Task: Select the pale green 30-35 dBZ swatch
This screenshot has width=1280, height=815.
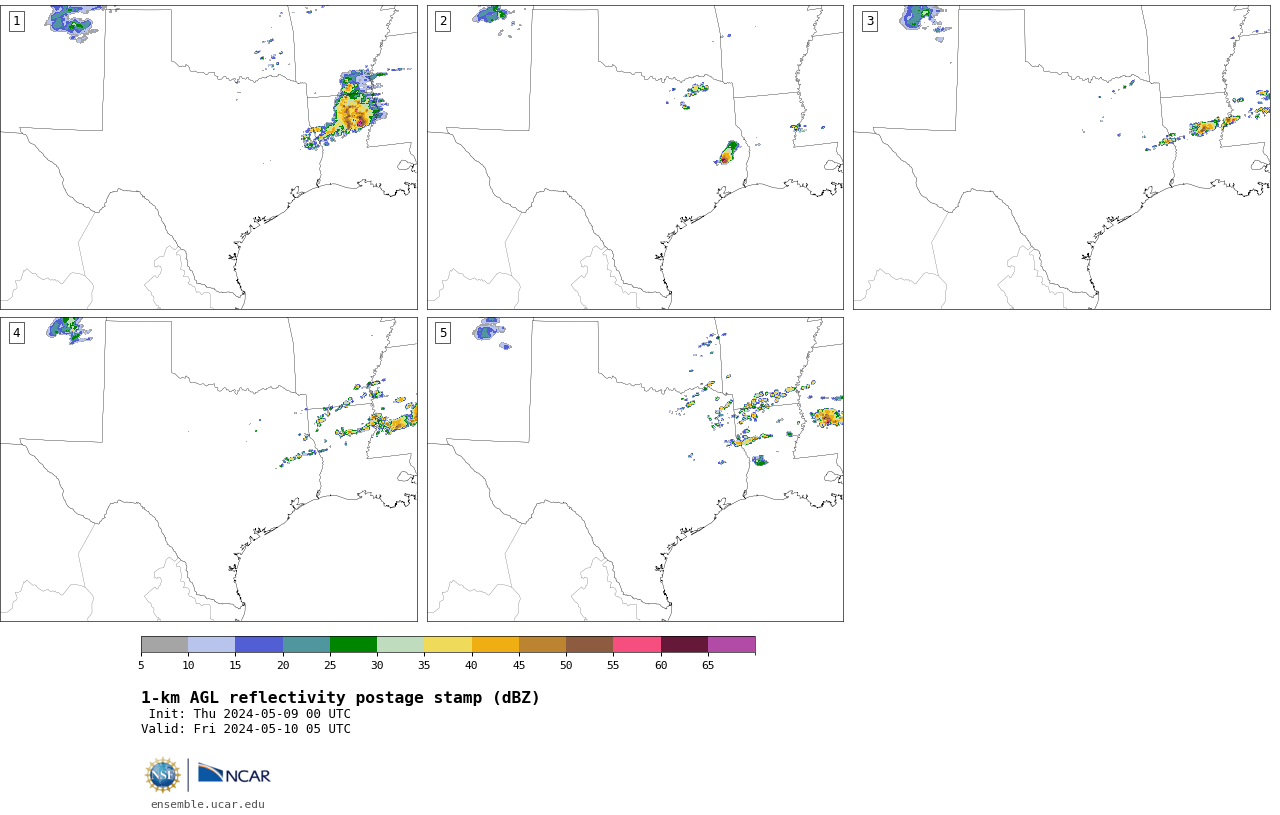Action: (x=401, y=644)
